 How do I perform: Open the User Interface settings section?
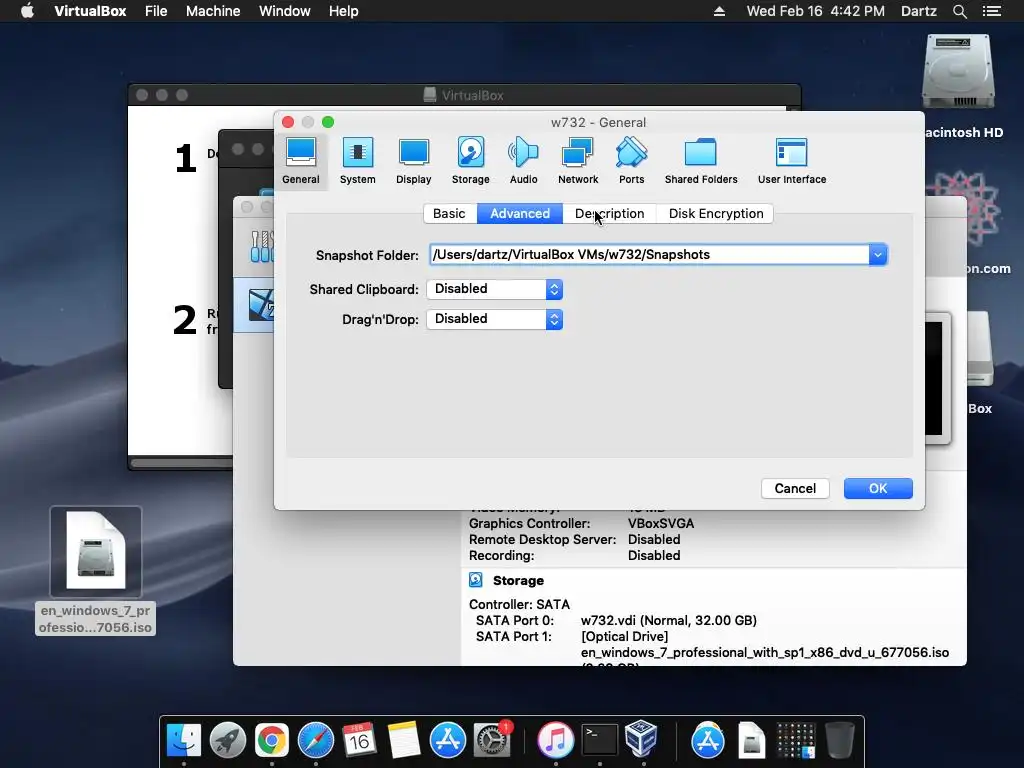(x=792, y=161)
